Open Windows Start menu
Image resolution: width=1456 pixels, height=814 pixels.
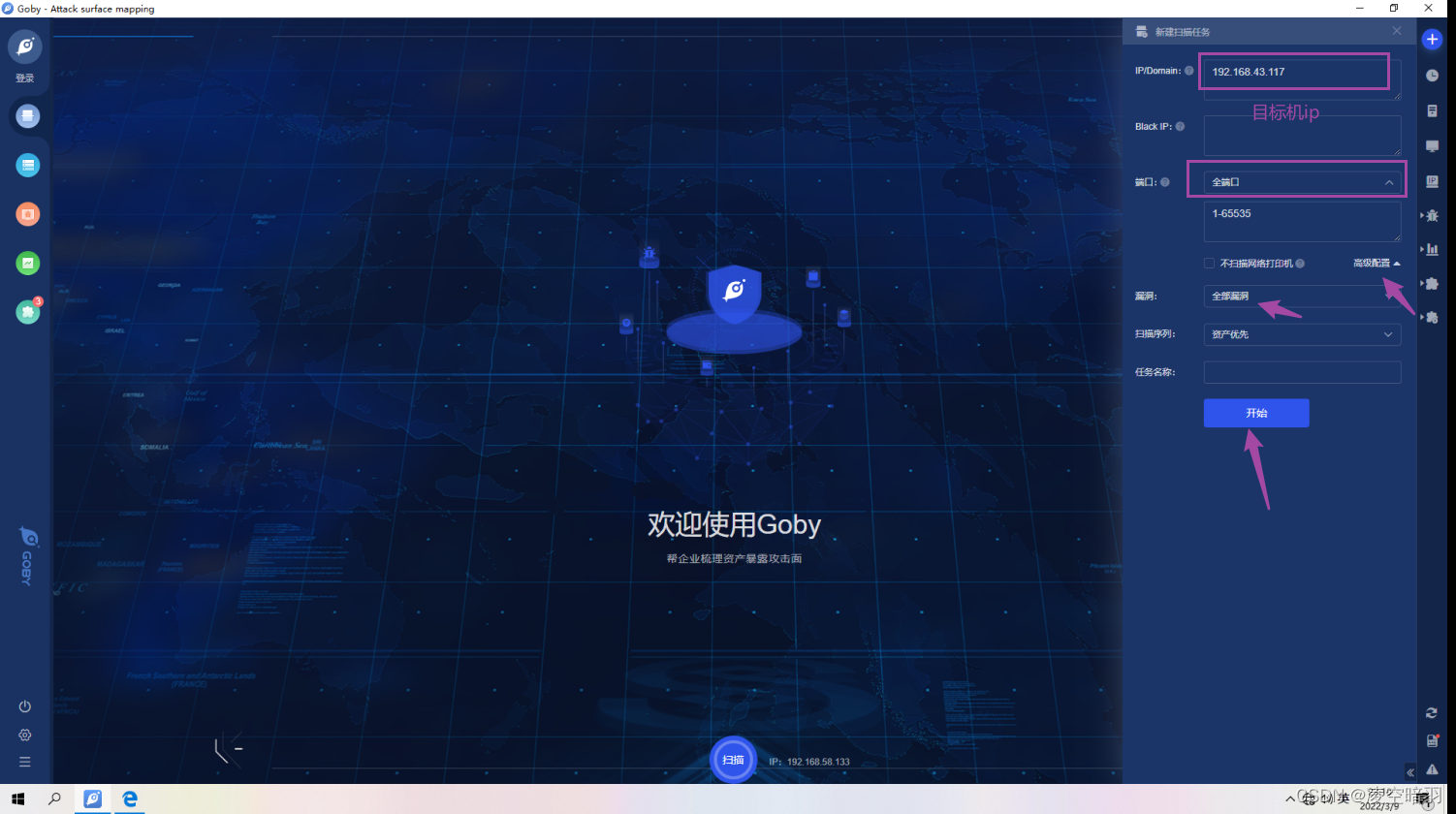(x=17, y=799)
